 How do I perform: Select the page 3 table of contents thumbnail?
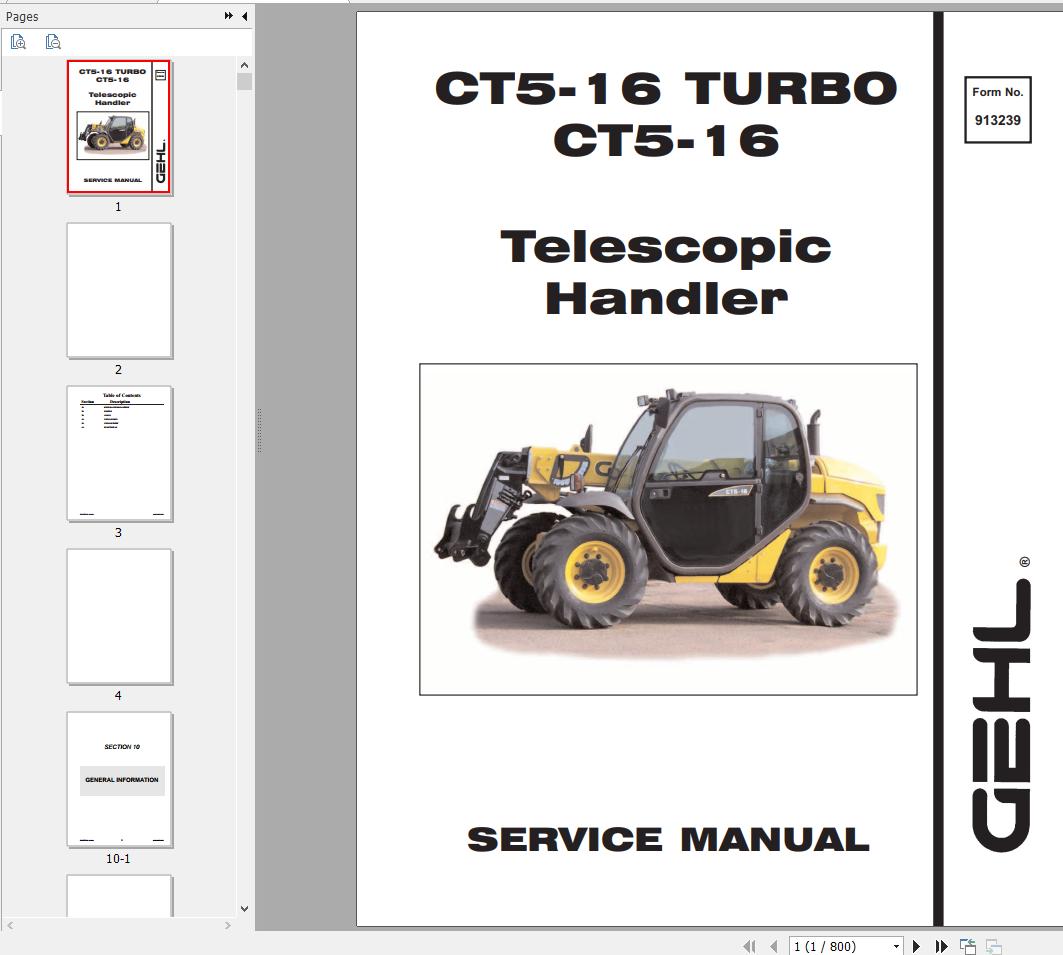tap(119, 453)
